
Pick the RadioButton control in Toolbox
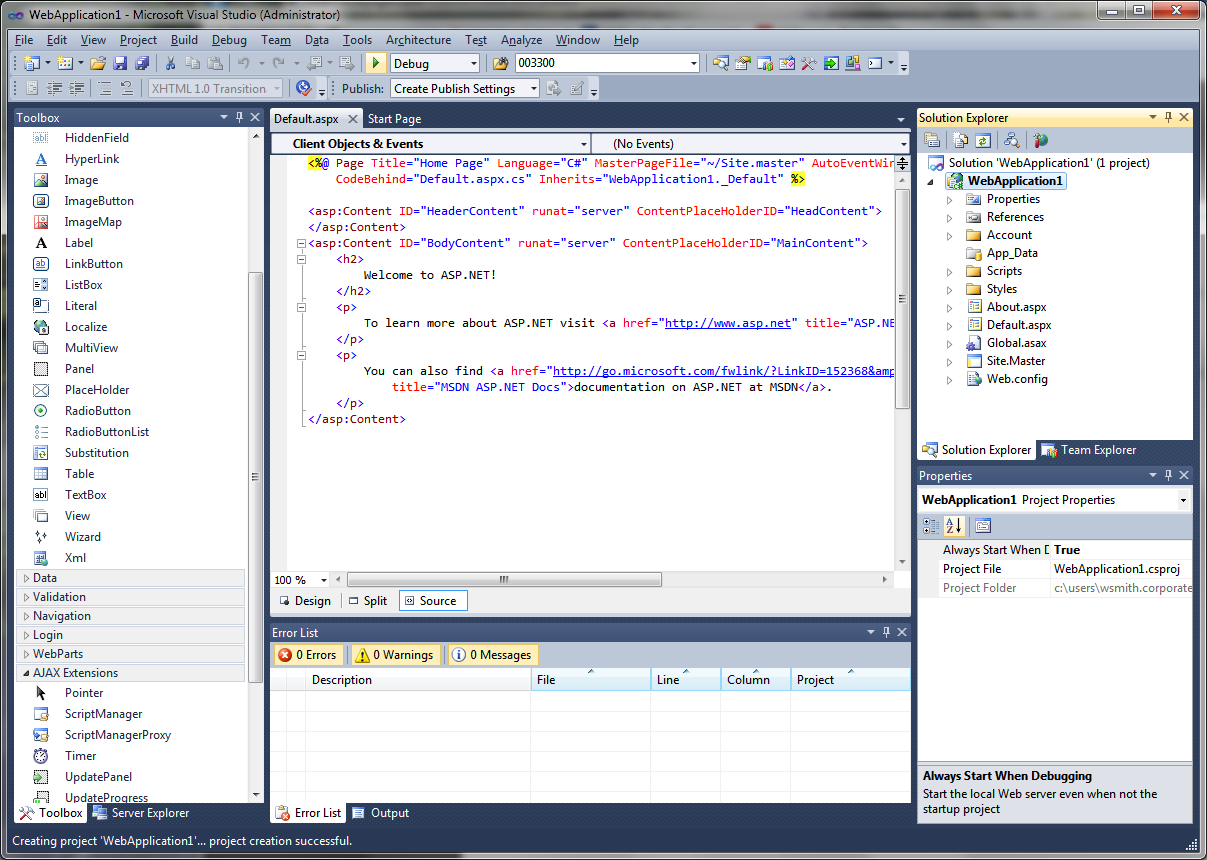(x=97, y=411)
